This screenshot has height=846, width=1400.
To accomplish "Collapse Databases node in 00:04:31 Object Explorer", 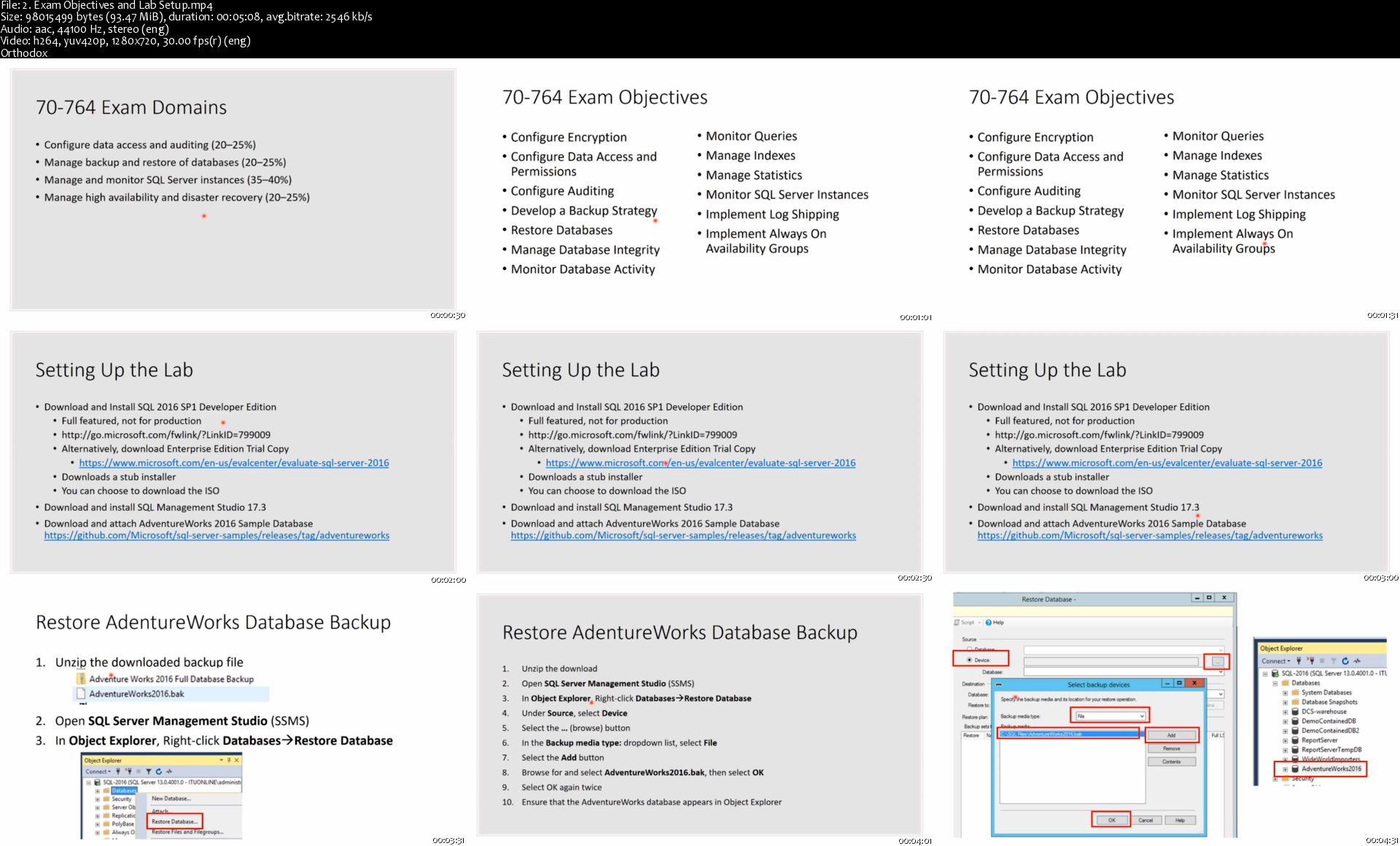I will [1275, 683].
